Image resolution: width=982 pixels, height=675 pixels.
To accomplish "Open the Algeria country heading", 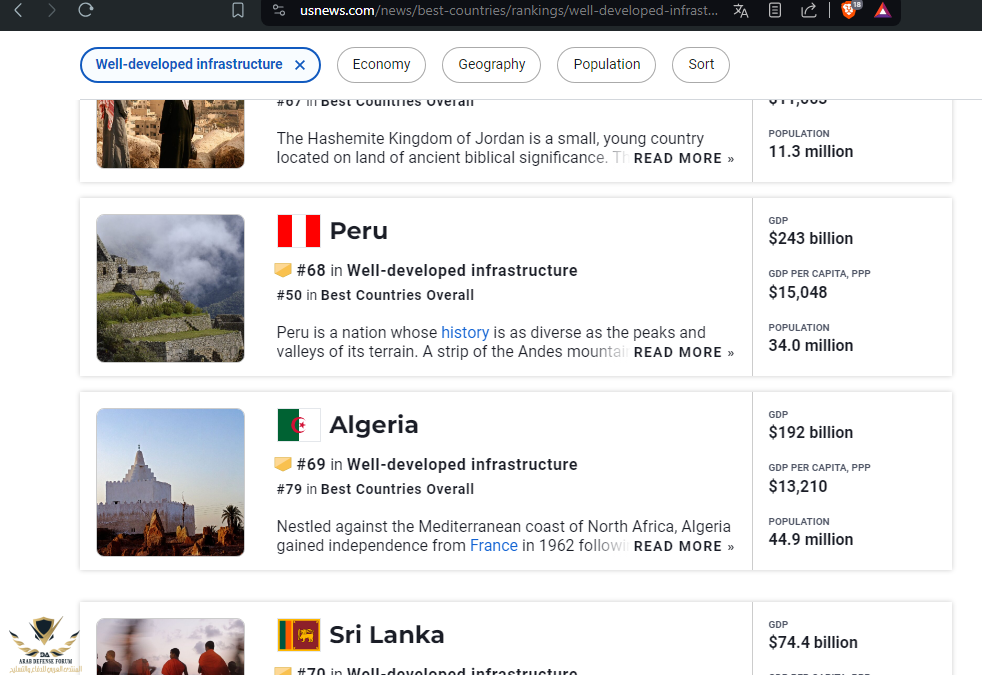I will (x=374, y=425).
